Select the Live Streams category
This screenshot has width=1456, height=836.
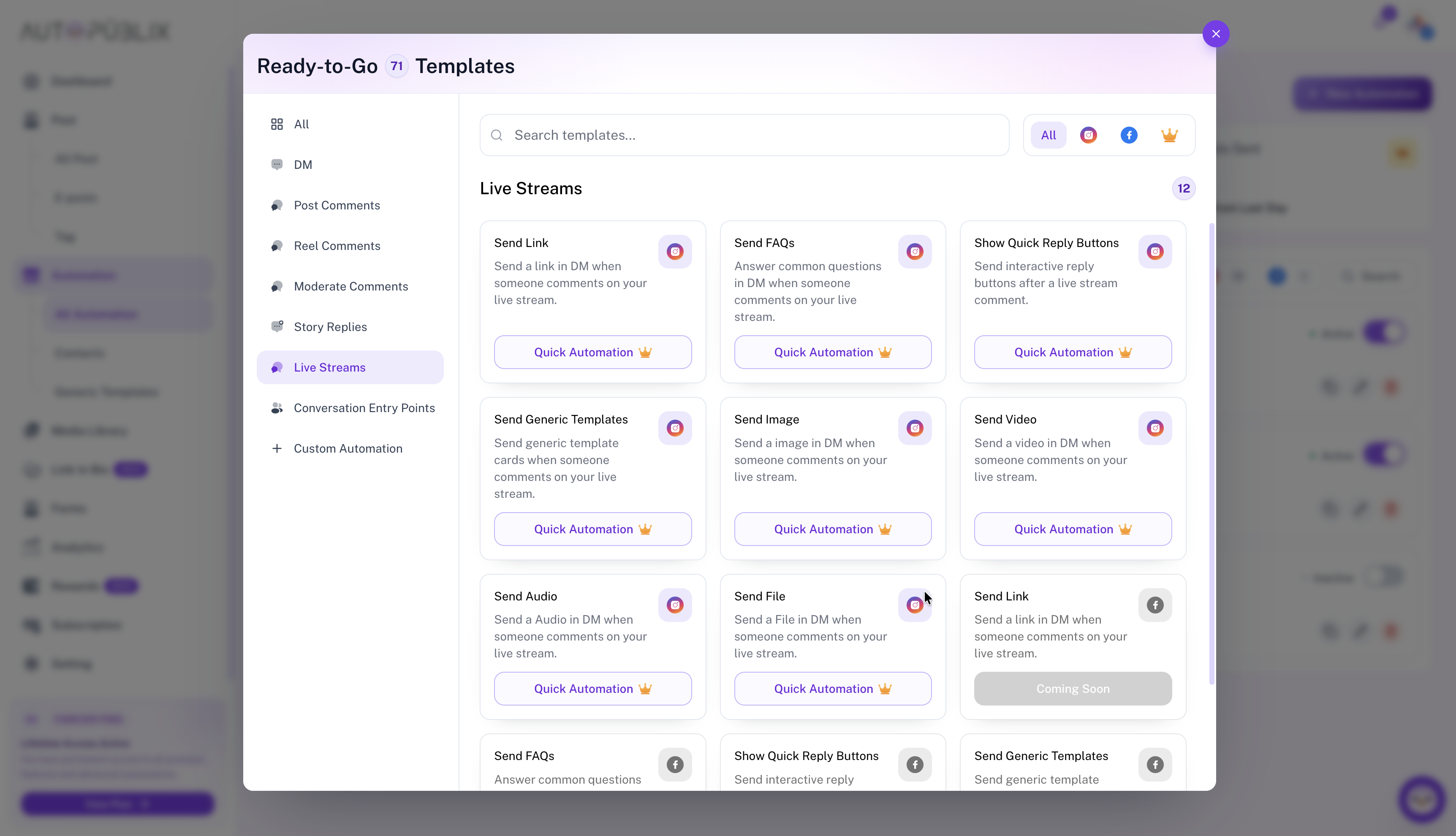tap(350, 367)
